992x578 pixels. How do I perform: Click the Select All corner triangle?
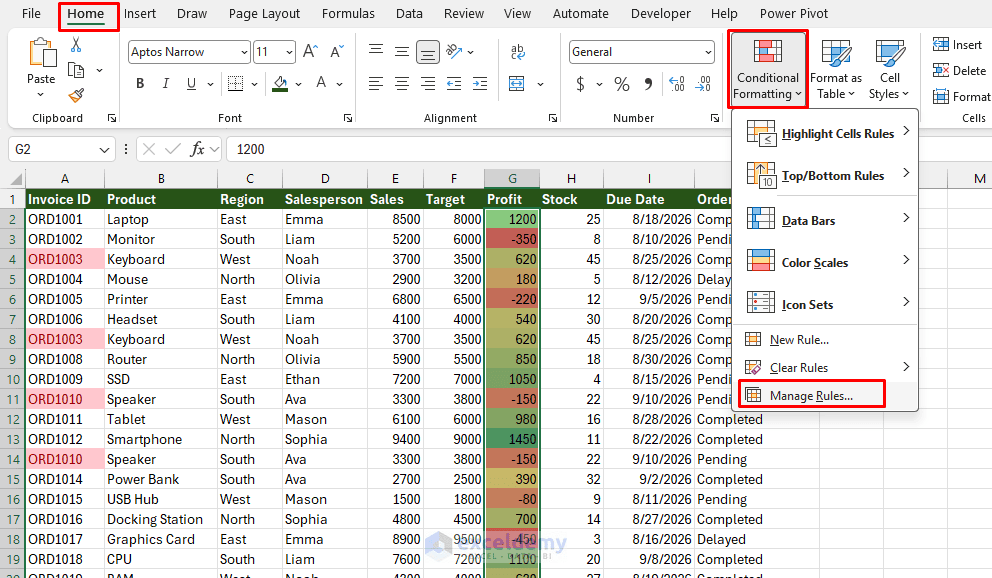[x=14, y=179]
